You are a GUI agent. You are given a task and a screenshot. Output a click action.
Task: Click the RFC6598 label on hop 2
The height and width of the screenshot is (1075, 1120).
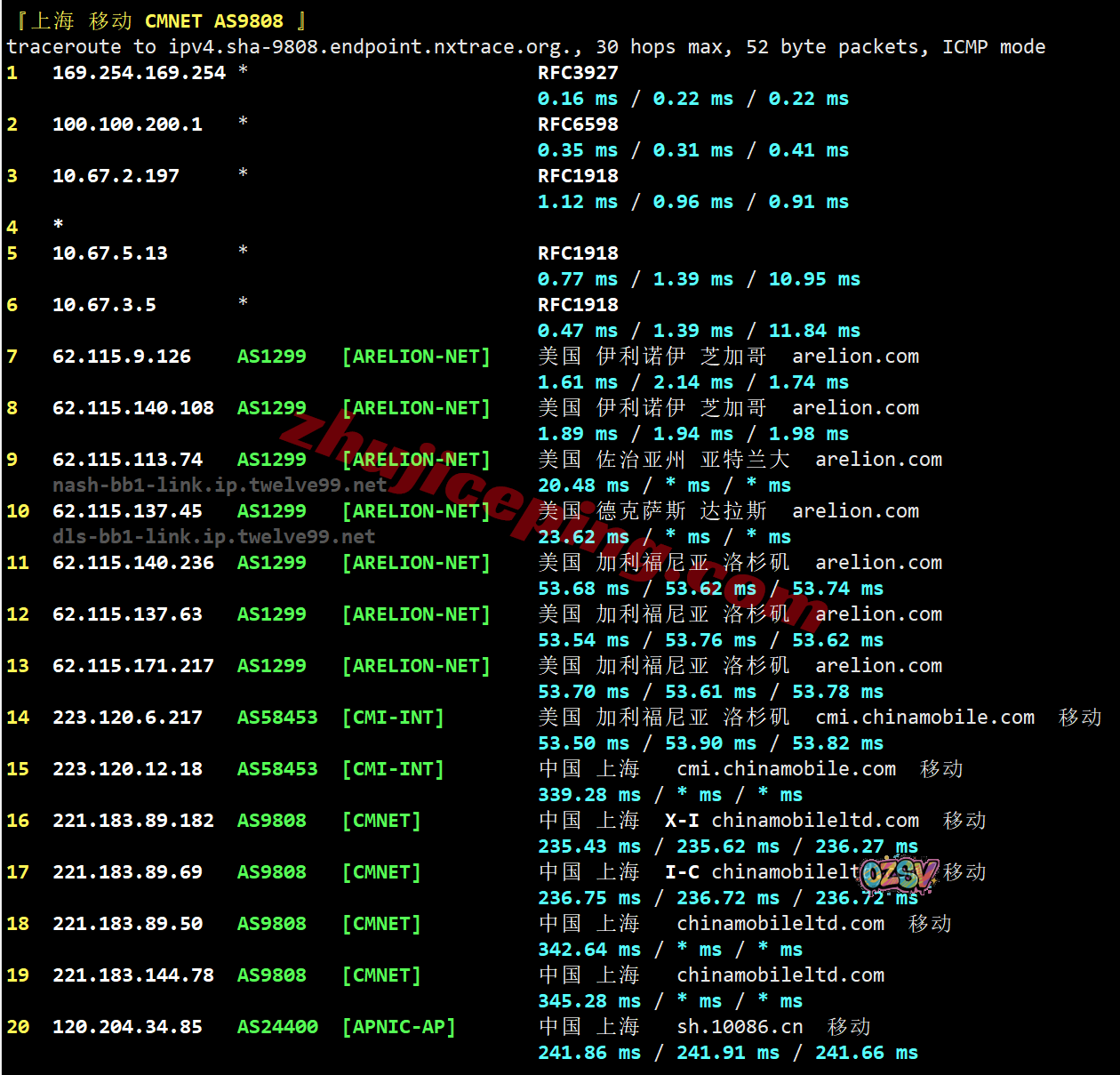coord(578,124)
